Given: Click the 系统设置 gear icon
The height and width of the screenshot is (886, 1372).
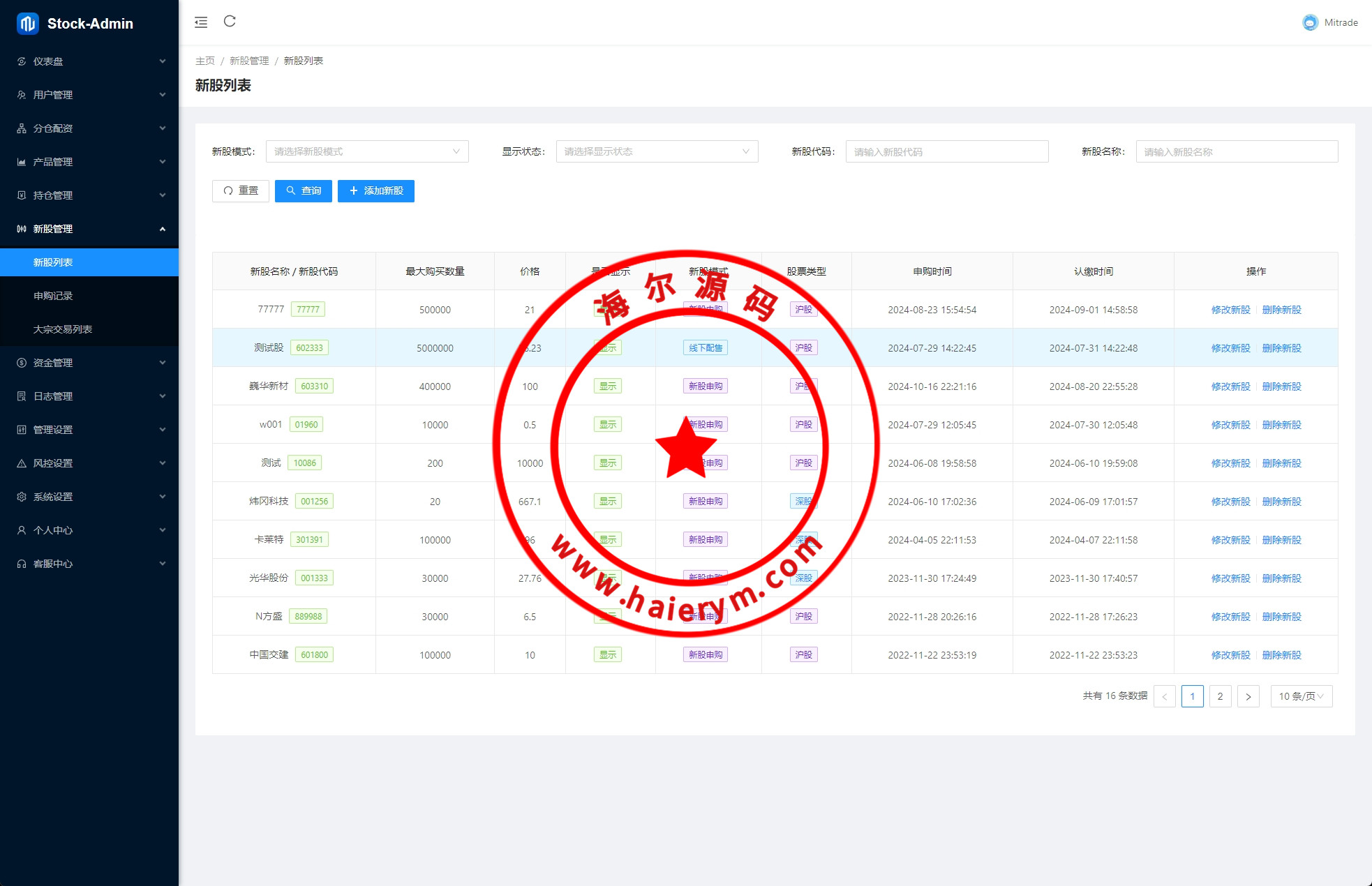Looking at the screenshot, I should (x=22, y=497).
